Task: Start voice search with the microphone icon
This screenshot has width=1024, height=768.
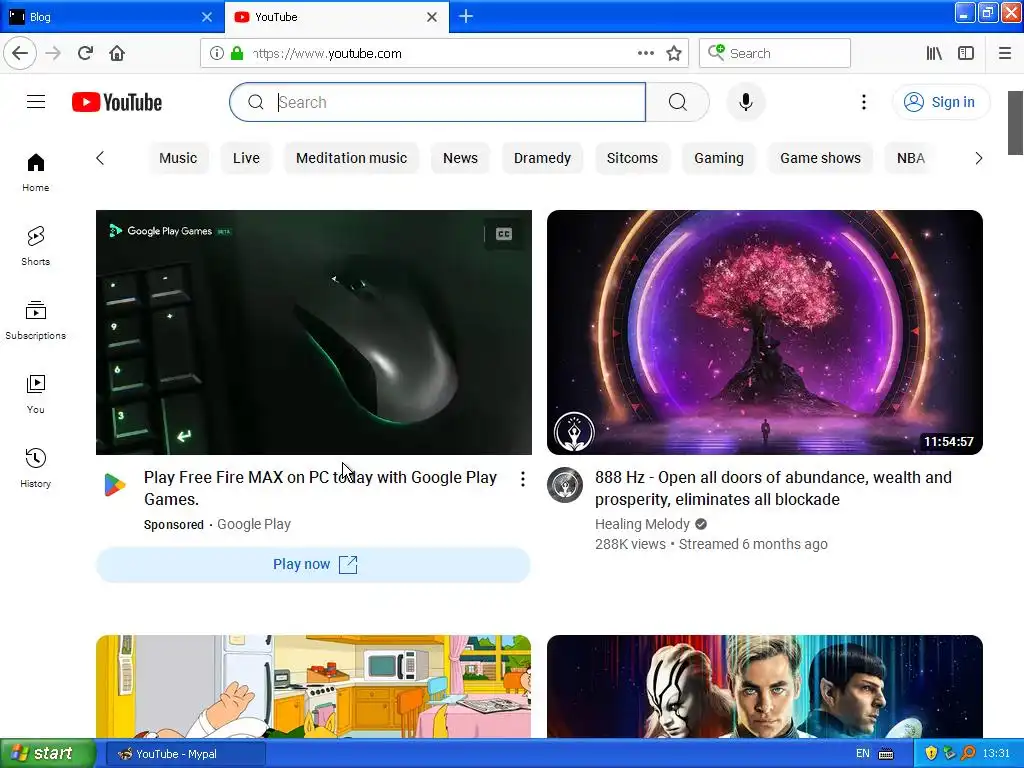Action: [745, 102]
